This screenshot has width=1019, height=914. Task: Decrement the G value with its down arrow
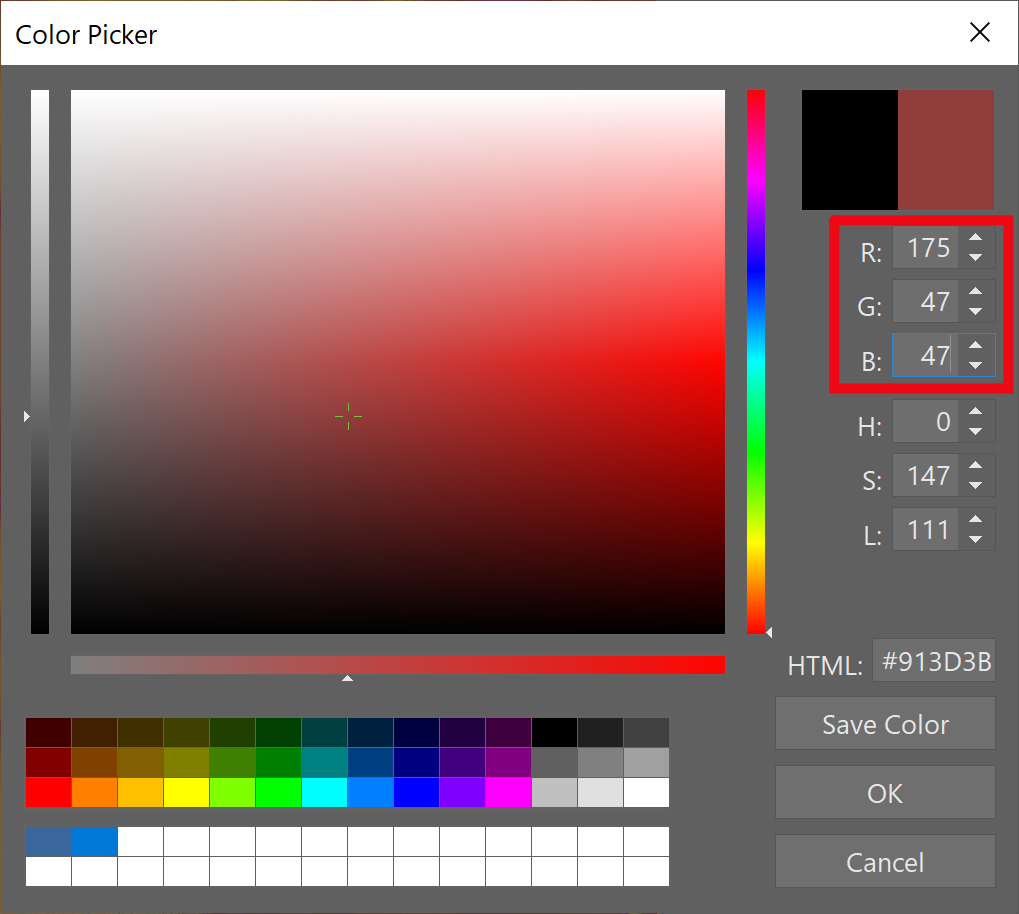click(975, 309)
